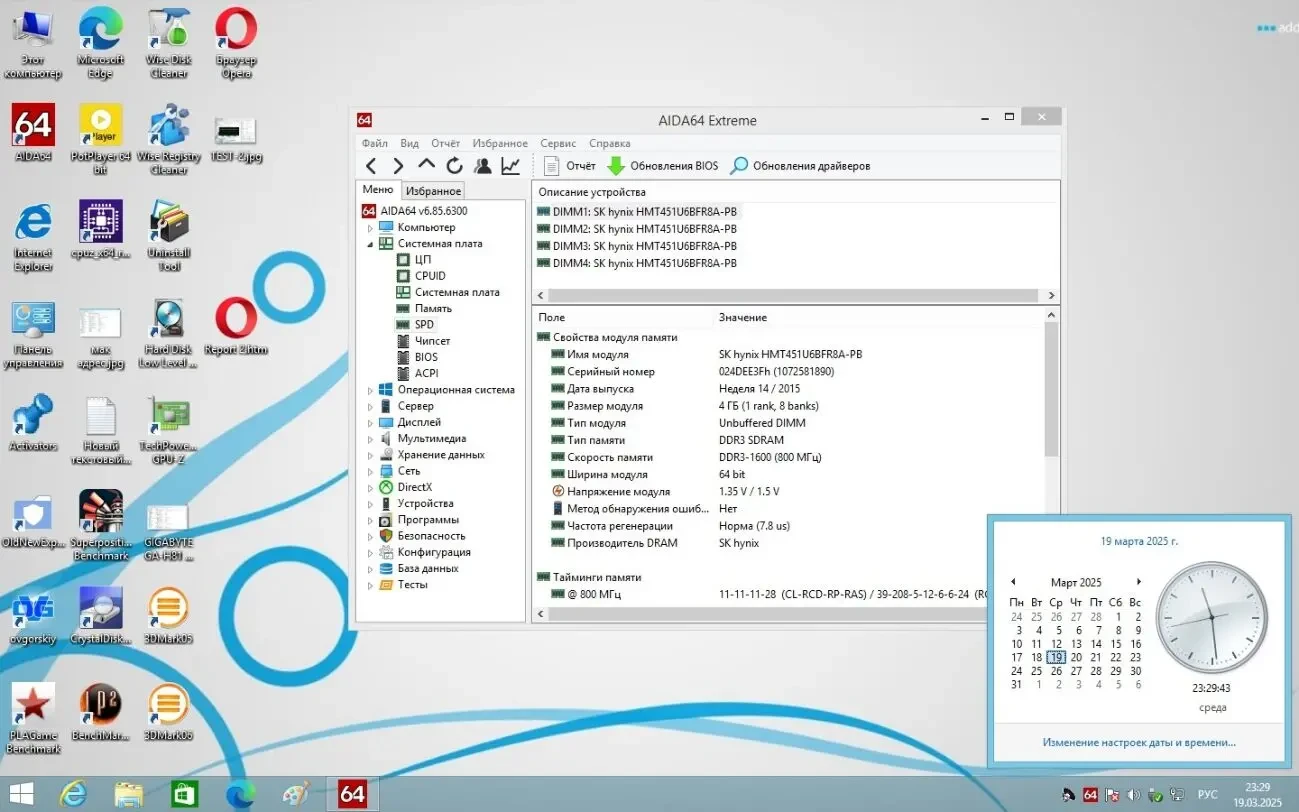Go forward with the AIDA64 forward arrow
This screenshot has height=812, width=1299.
[398, 166]
